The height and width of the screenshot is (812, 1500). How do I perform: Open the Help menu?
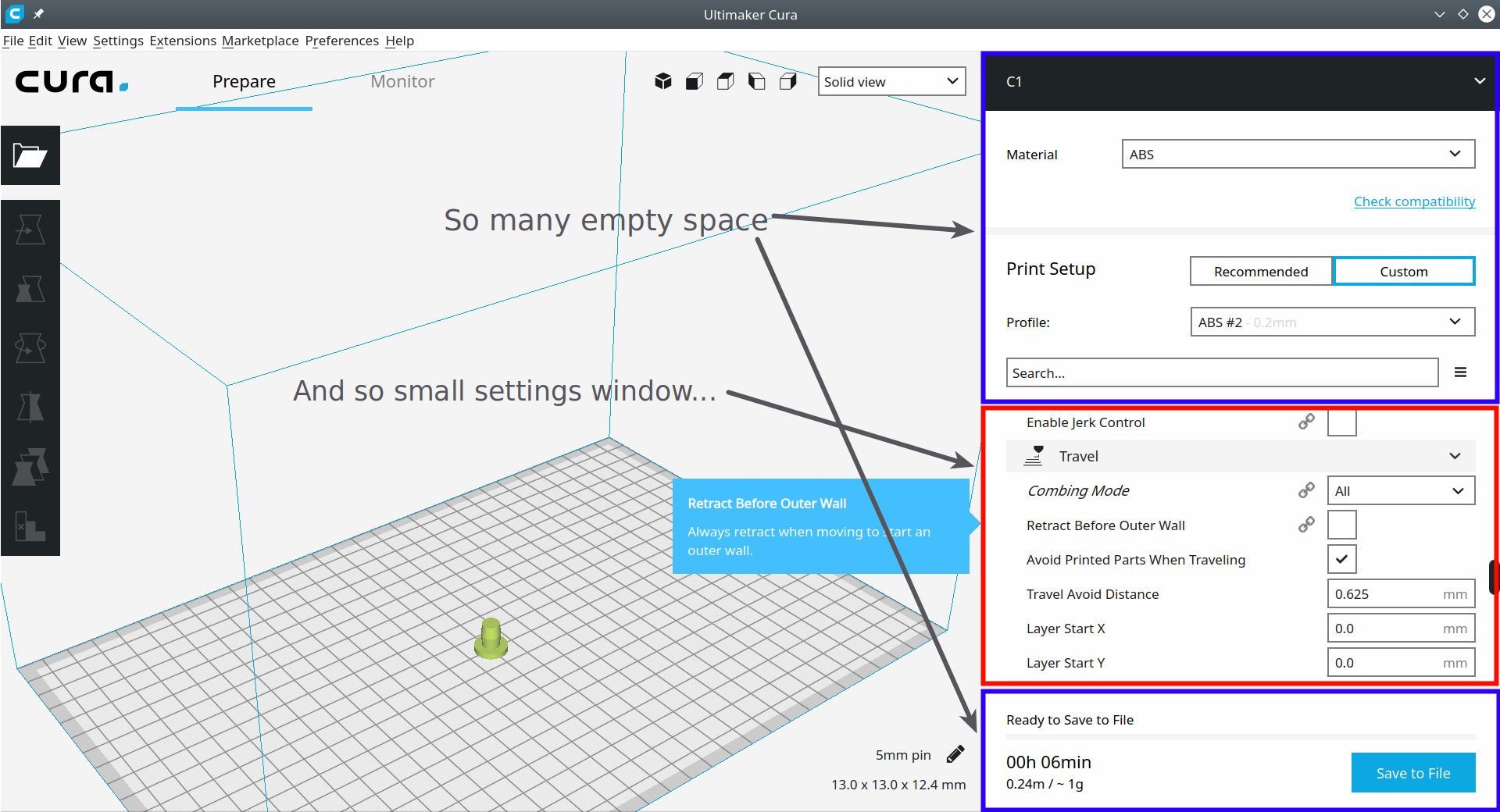point(400,41)
